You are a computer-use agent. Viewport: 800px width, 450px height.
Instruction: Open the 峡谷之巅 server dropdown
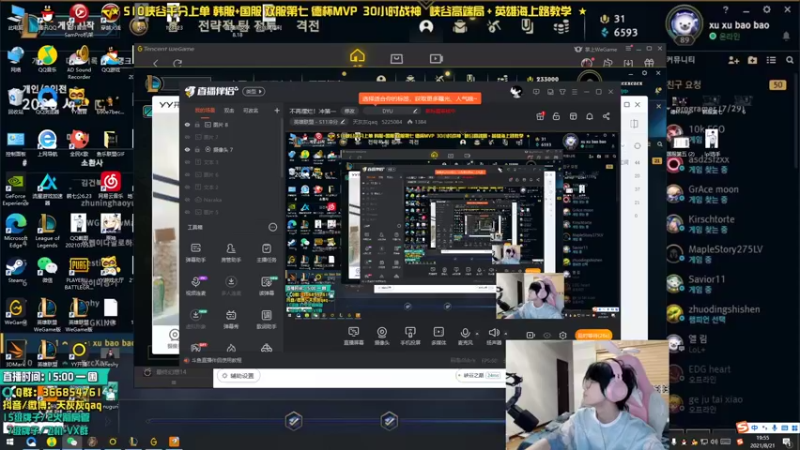[x=480, y=376]
